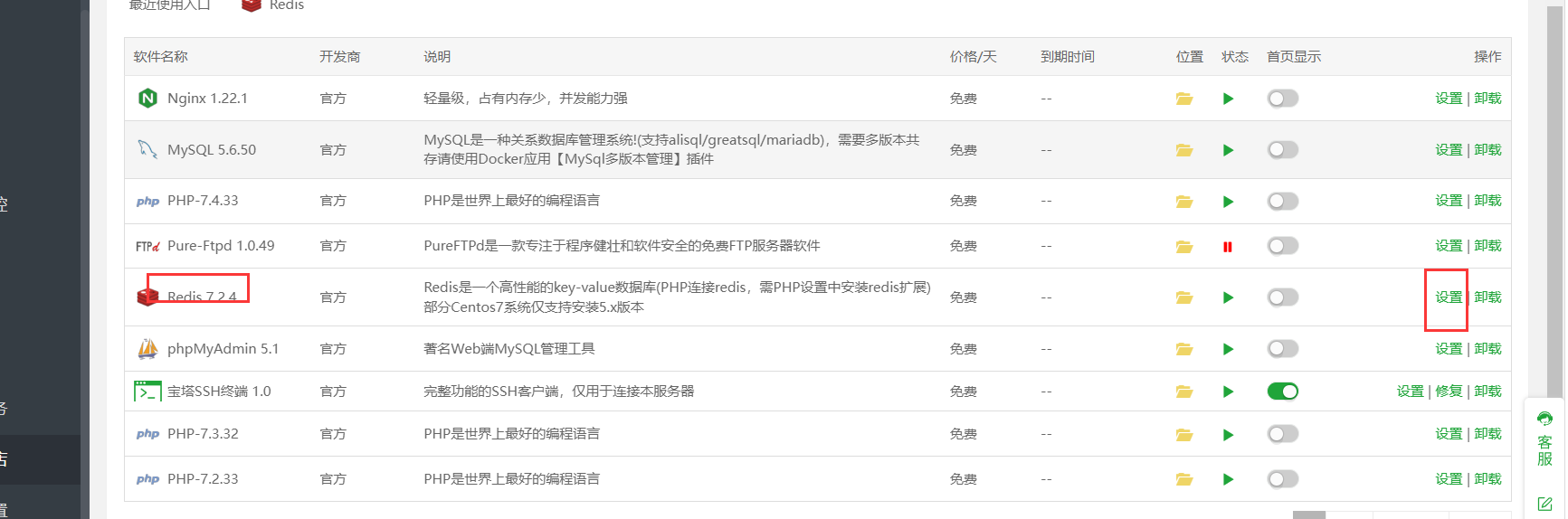Image resolution: width=1568 pixels, height=519 pixels.
Task: Click the PHP-7.3.32 play status icon
Action: click(1228, 435)
